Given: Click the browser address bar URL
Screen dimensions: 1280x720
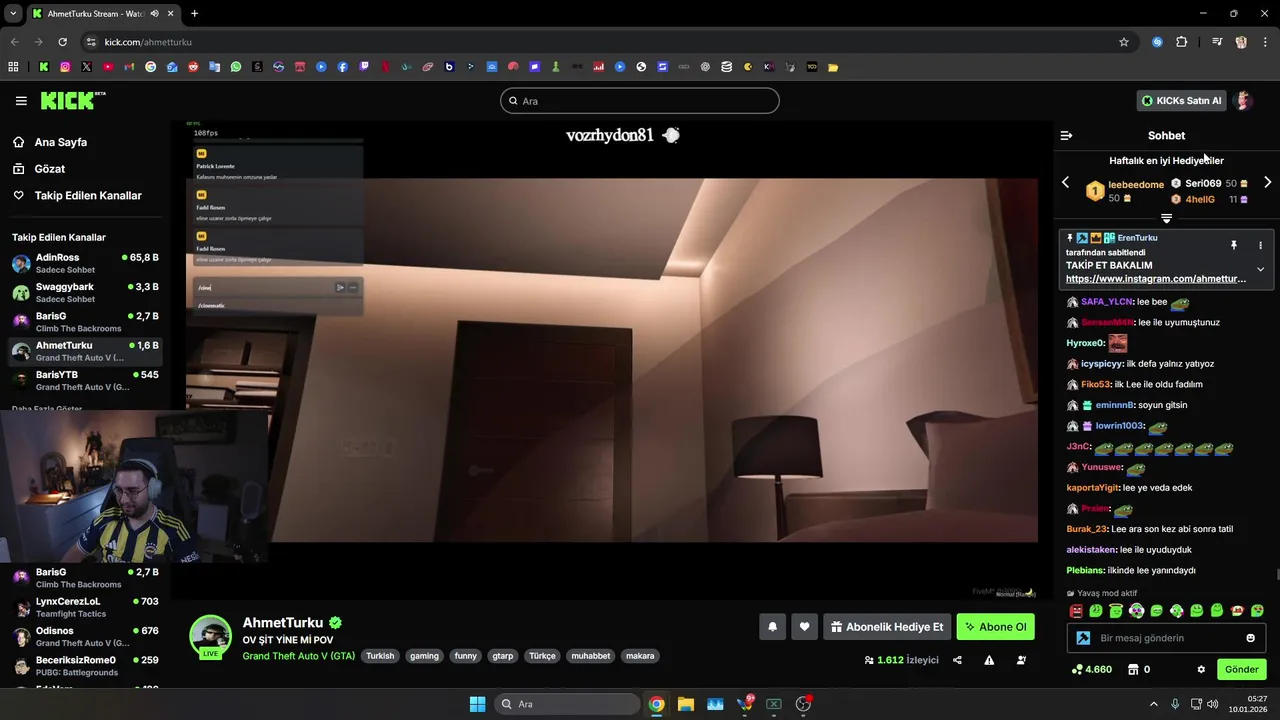Looking at the screenshot, I should pyautogui.click(x=148, y=42).
